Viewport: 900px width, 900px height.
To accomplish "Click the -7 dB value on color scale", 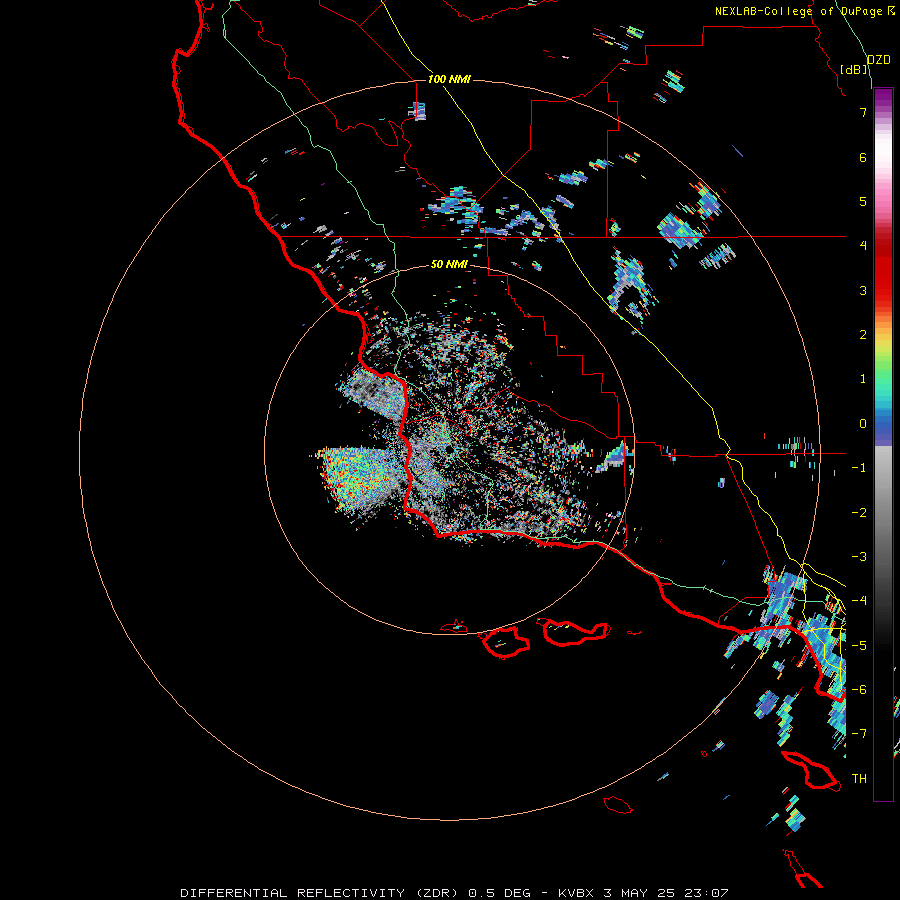I will 859,734.
